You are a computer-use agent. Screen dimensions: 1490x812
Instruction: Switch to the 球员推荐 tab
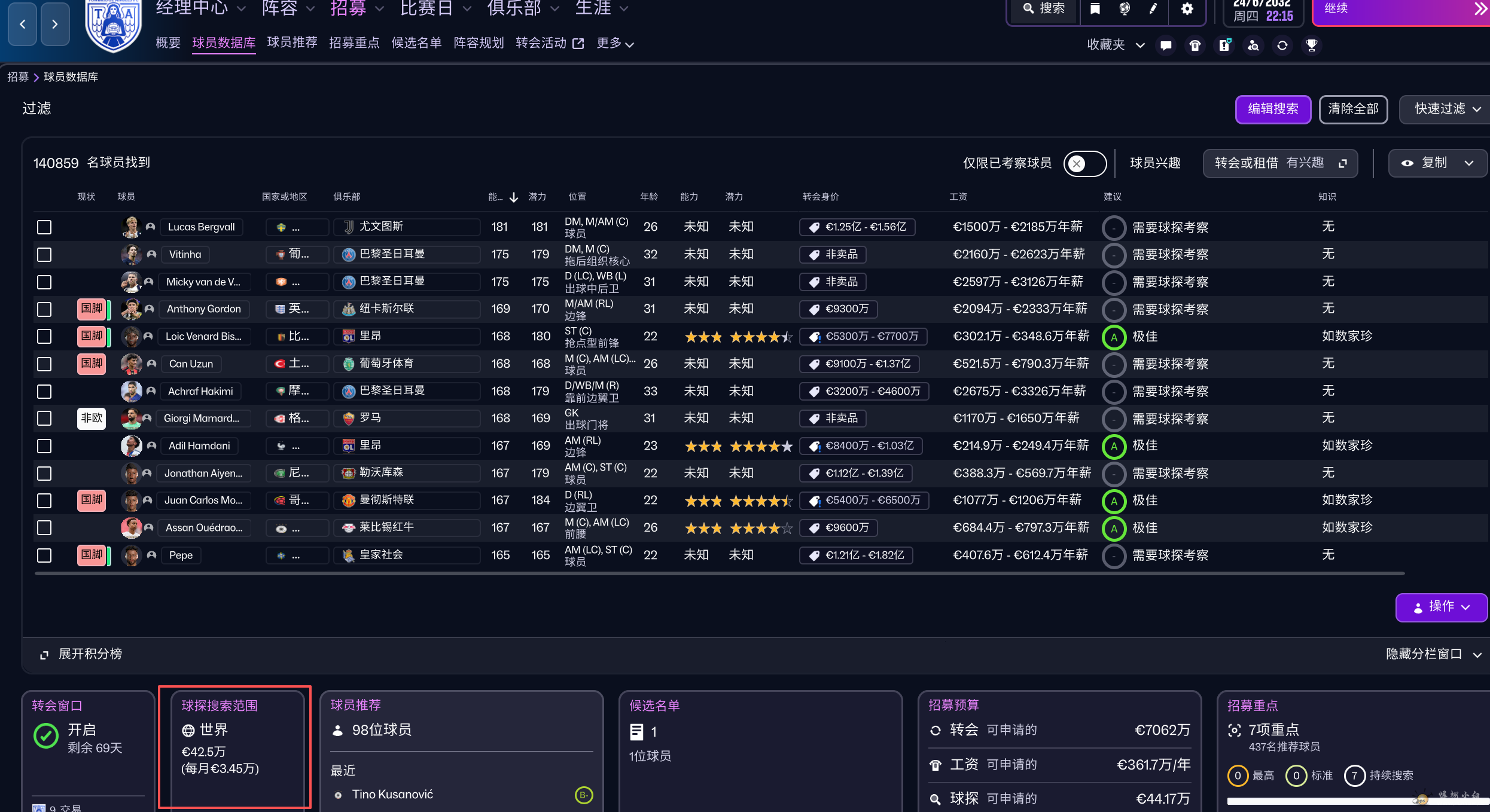click(x=292, y=43)
